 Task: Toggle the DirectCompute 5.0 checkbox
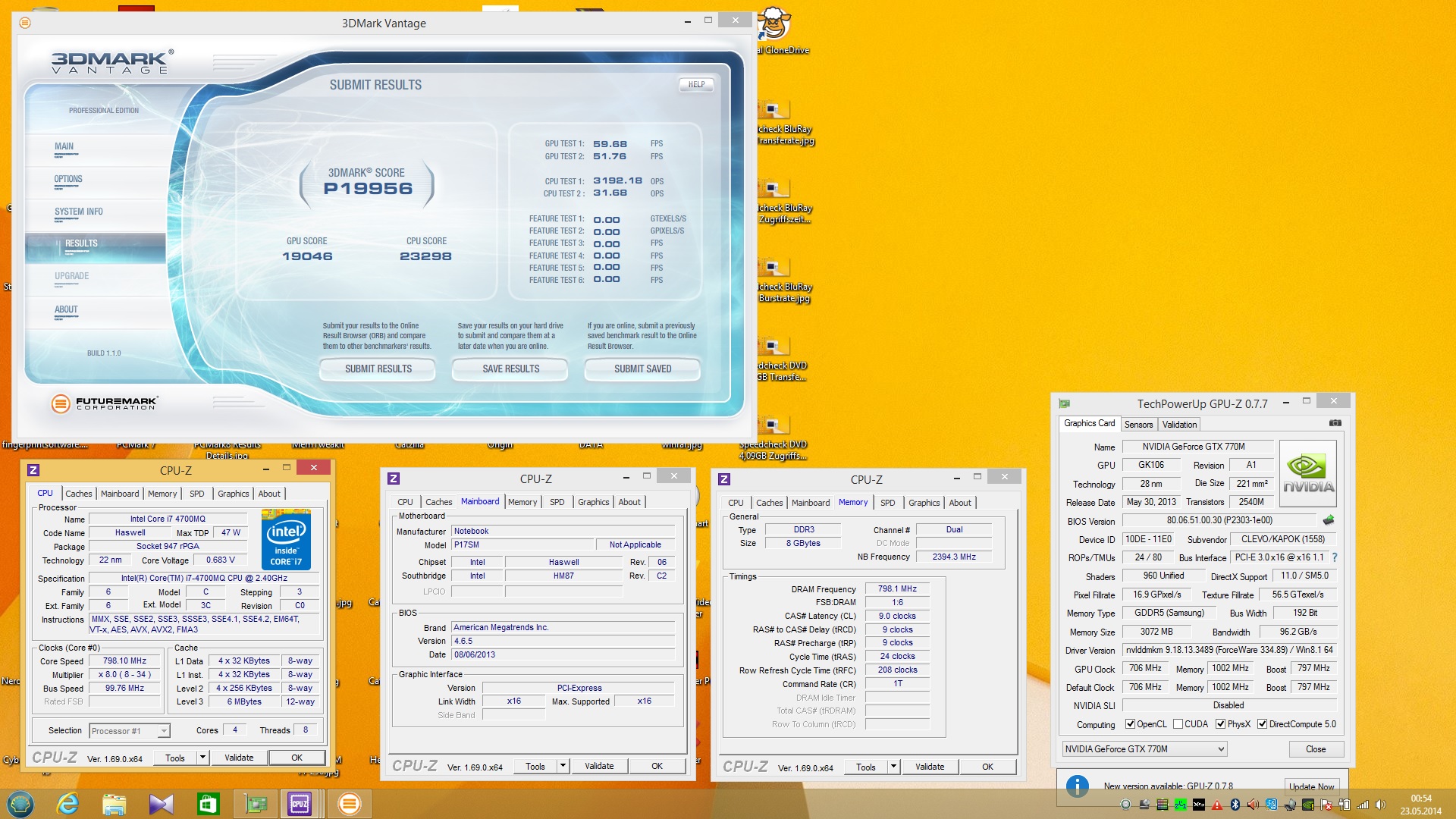[x=1262, y=724]
